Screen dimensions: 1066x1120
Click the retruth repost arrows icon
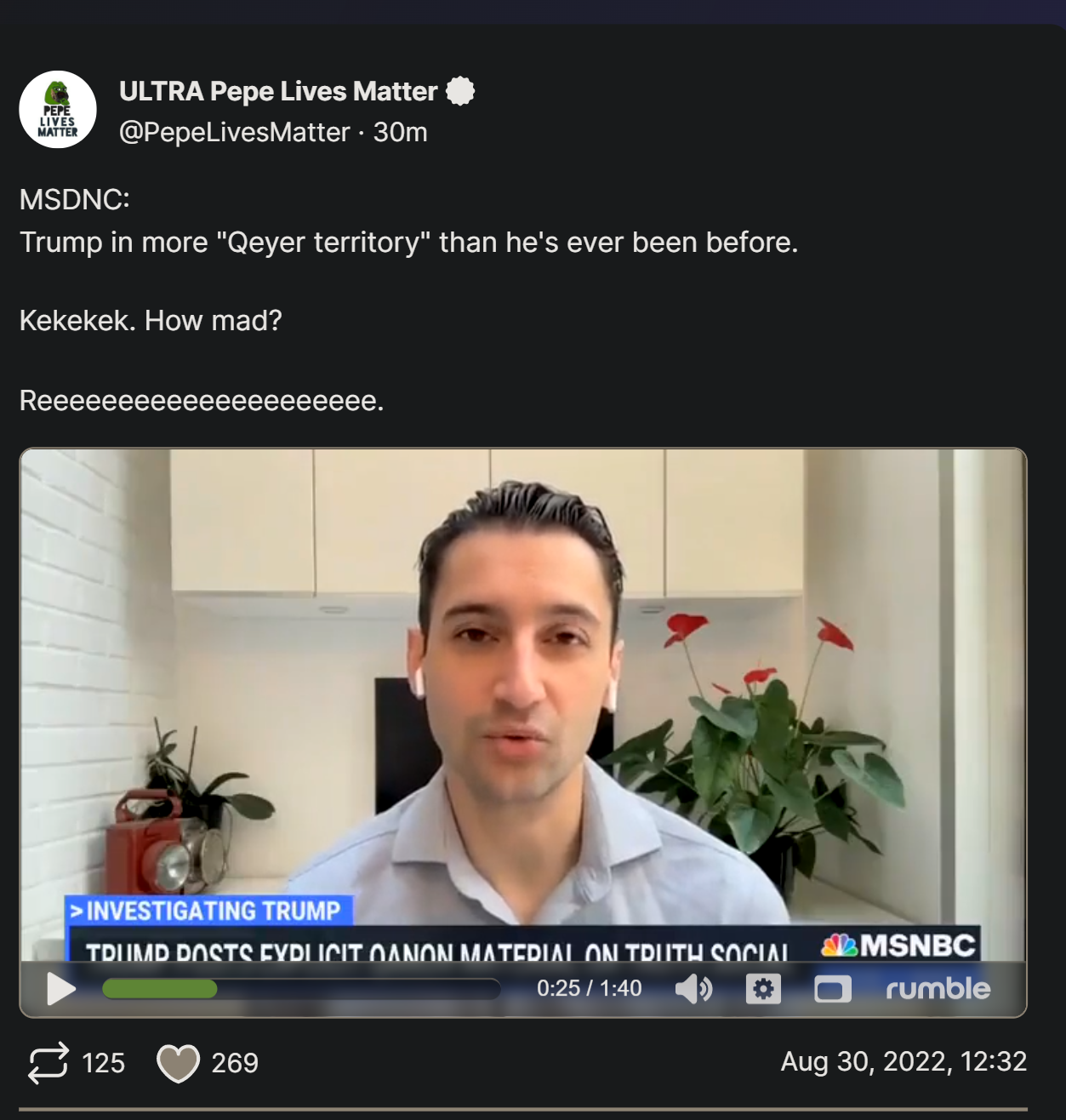pos(48,1063)
